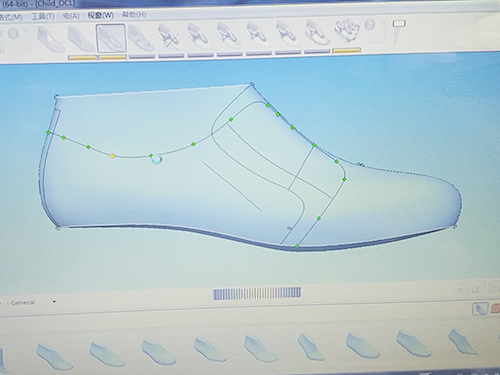
Task: Click the small rectangle icon in toolbar
Action: click(x=399, y=24)
